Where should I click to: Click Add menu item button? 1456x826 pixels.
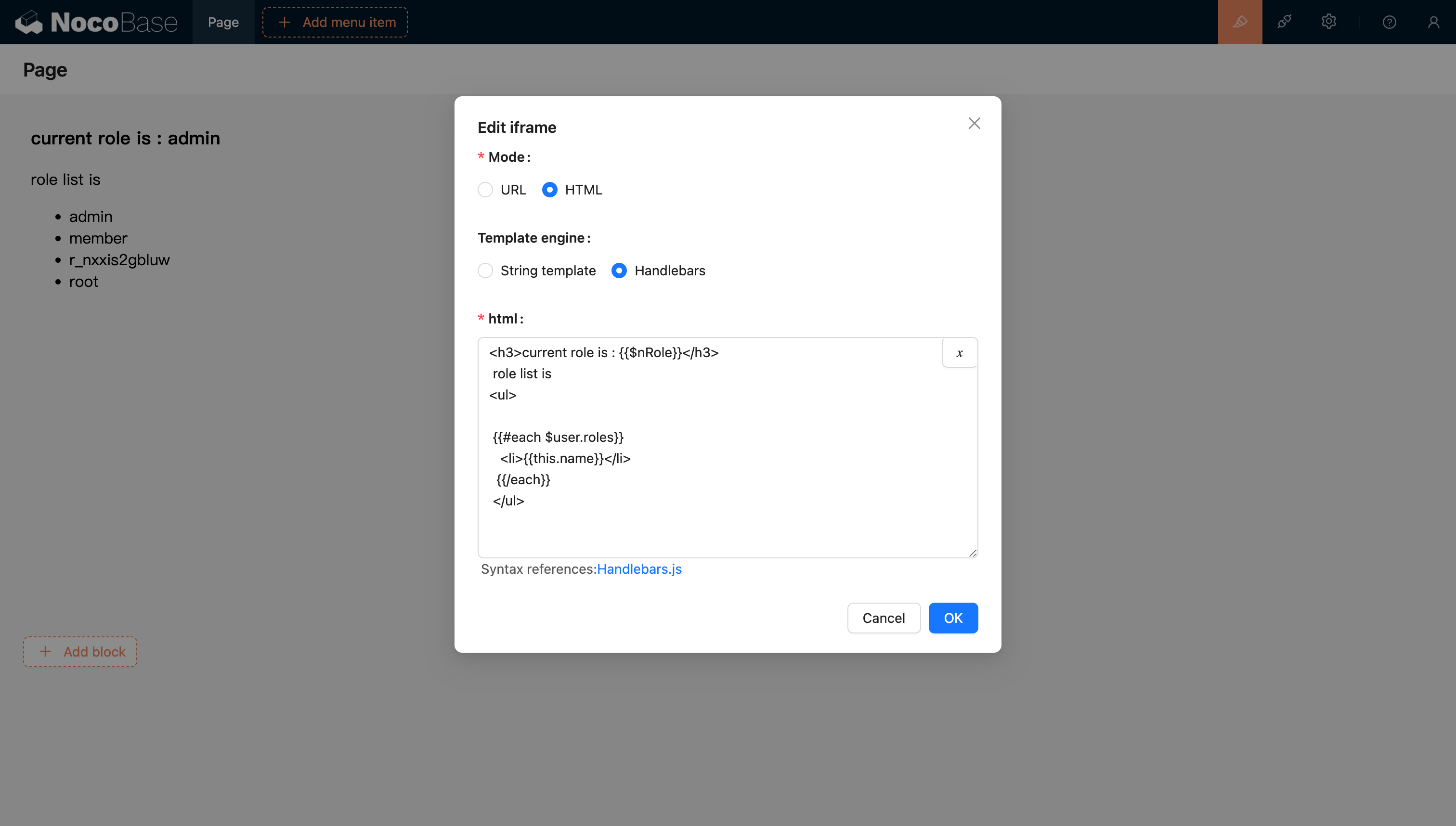[x=335, y=22]
